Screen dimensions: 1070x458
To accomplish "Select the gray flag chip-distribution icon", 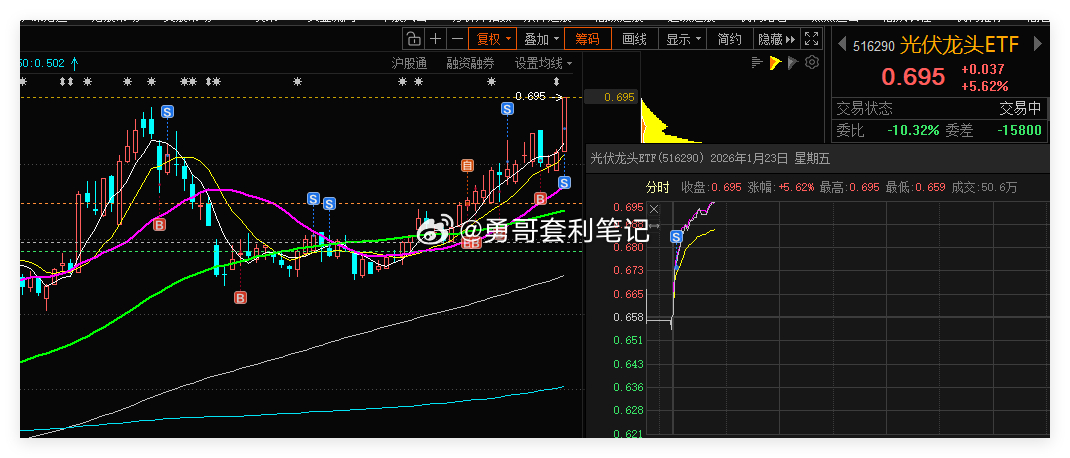I will pos(793,63).
